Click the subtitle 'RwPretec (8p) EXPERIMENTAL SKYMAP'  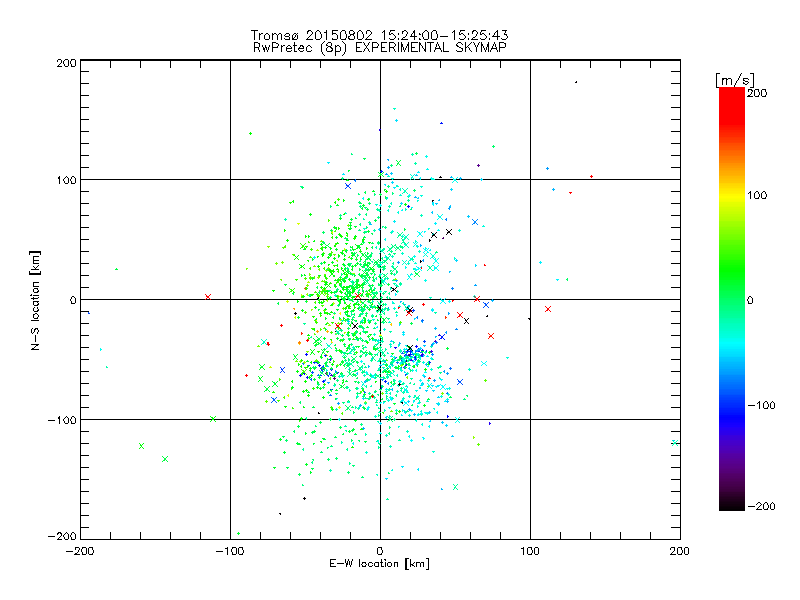tap(380, 48)
